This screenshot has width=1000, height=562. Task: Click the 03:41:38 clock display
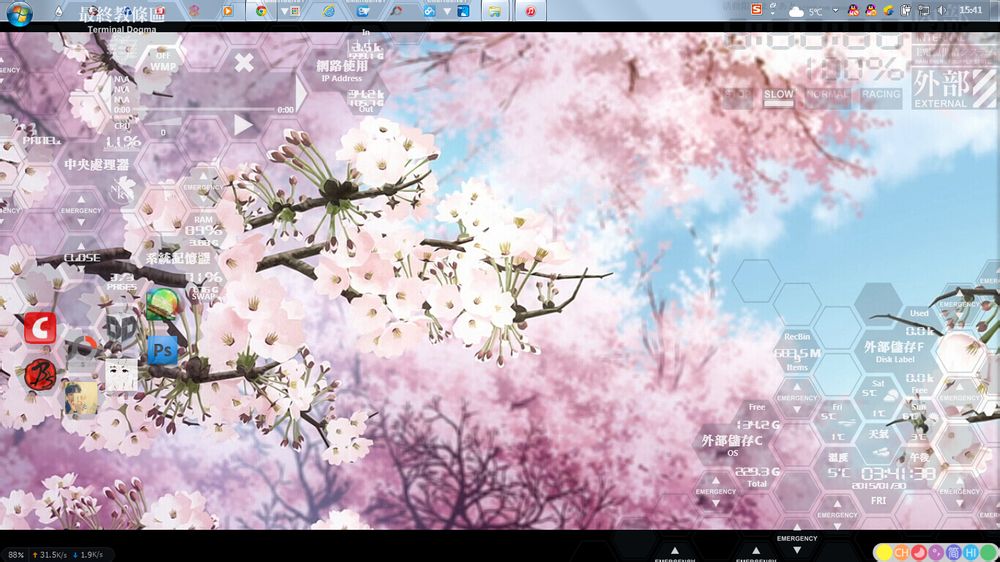(898, 474)
